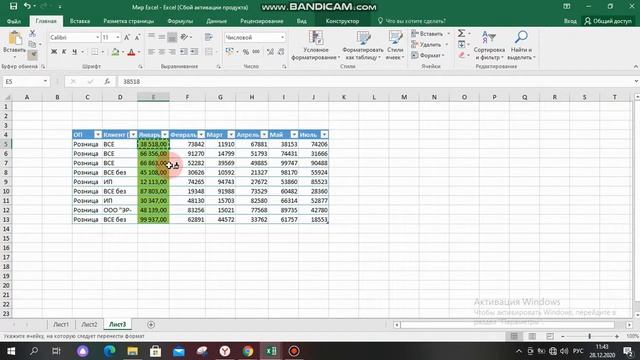This screenshot has height=360, width=640.
Task: Click the Paste clipboard icon
Action: click(x=15, y=38)
